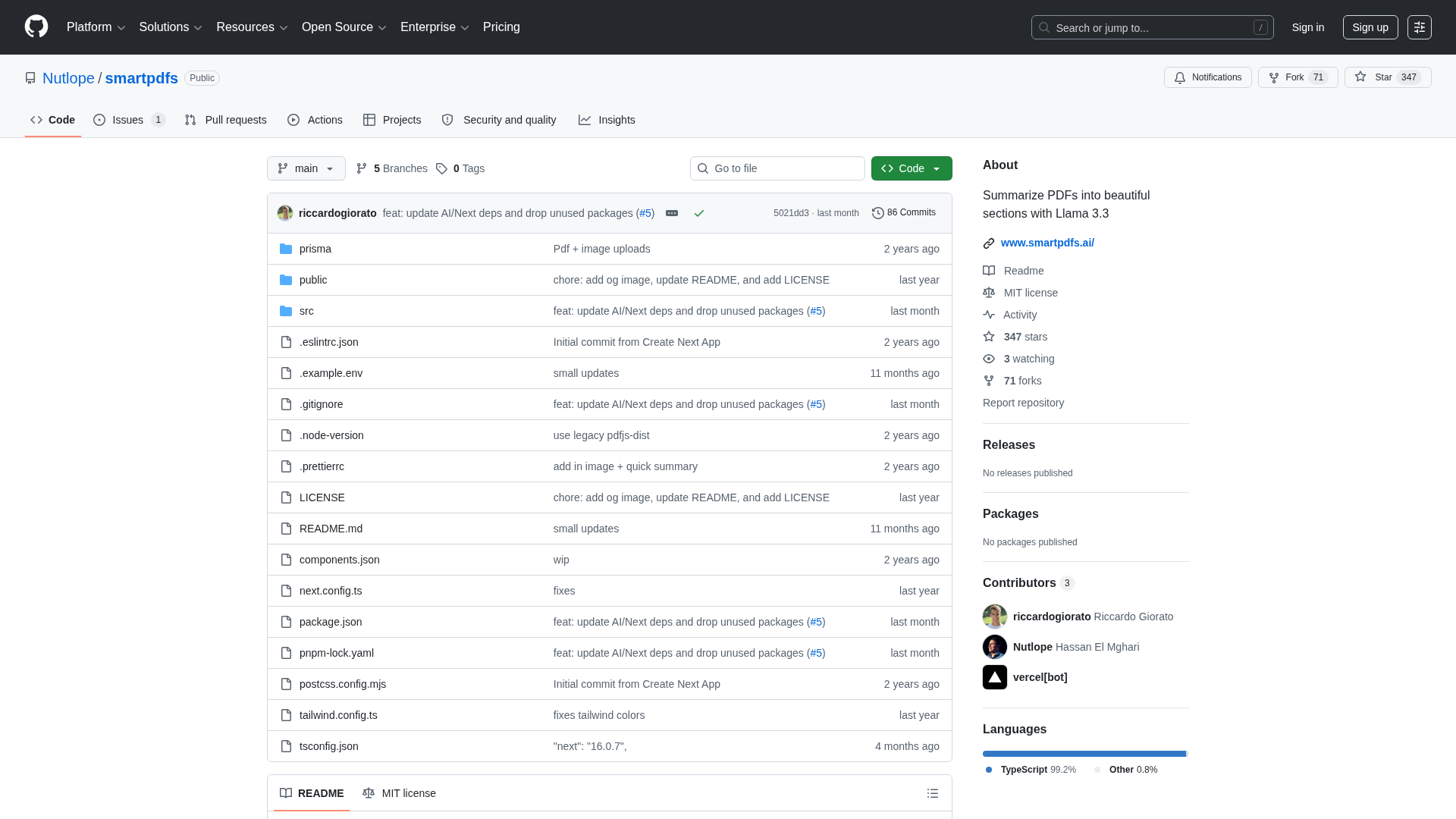
Task: Click the TypeScript language bar
Action: tap(1084, 754)
